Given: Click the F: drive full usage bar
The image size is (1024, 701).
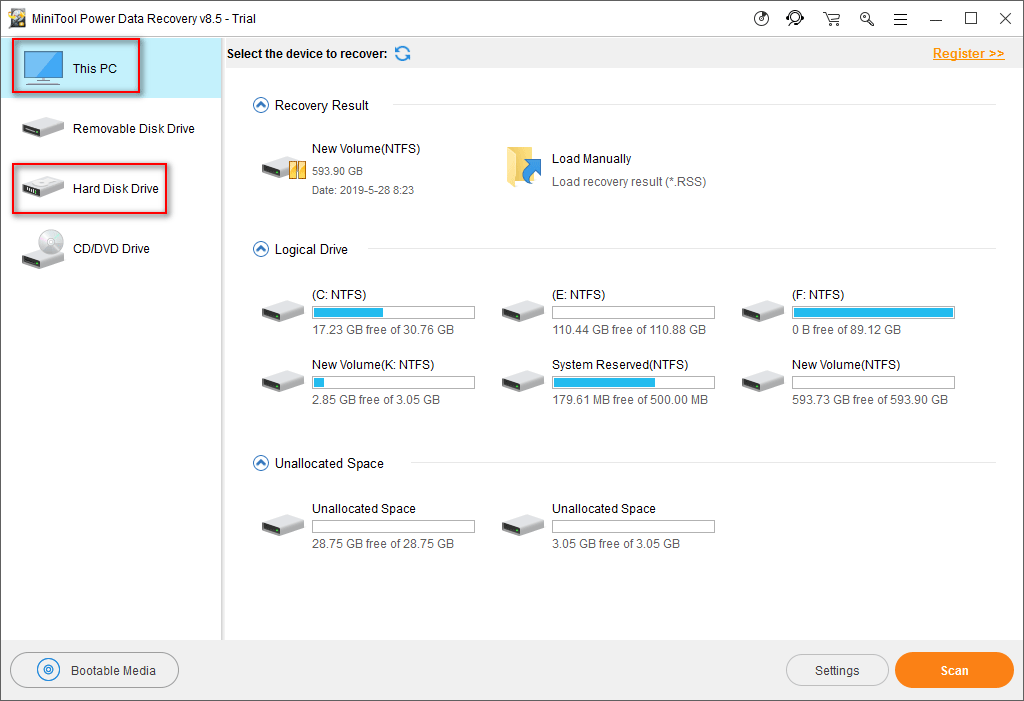Looking at the screenshot, I should click(873, 312).
